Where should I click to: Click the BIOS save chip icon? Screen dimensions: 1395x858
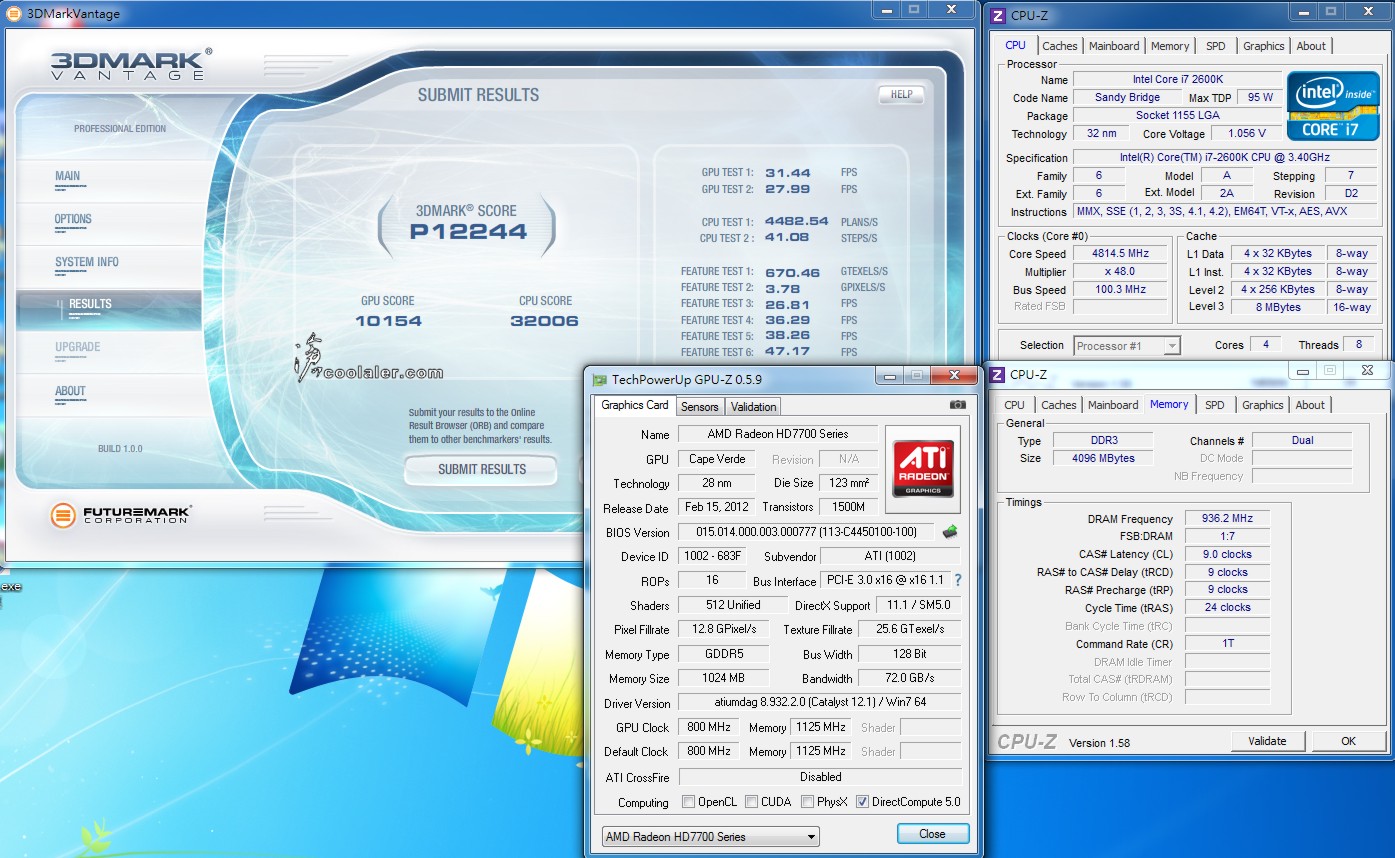[949, 531]
